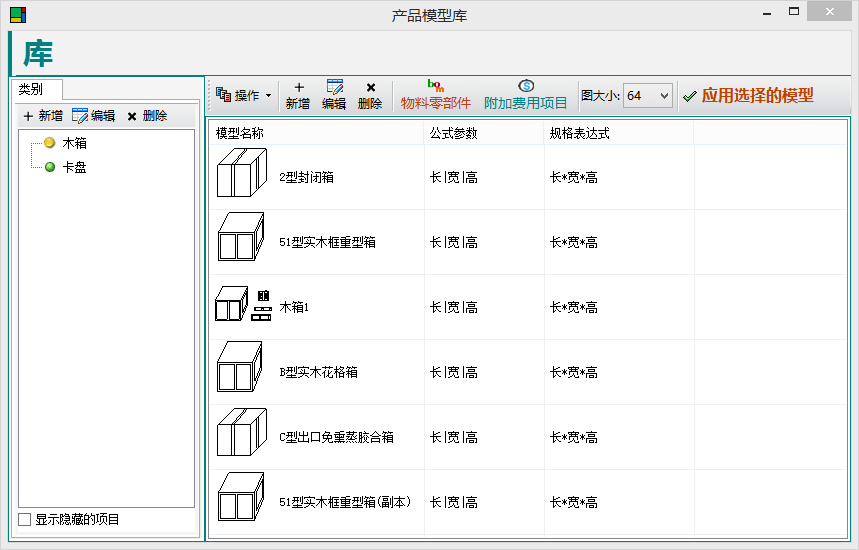The width and height of the screenshot is (859, 550).
Task: Select 卡盘 category in tree
Action: (x=74, y=167)
